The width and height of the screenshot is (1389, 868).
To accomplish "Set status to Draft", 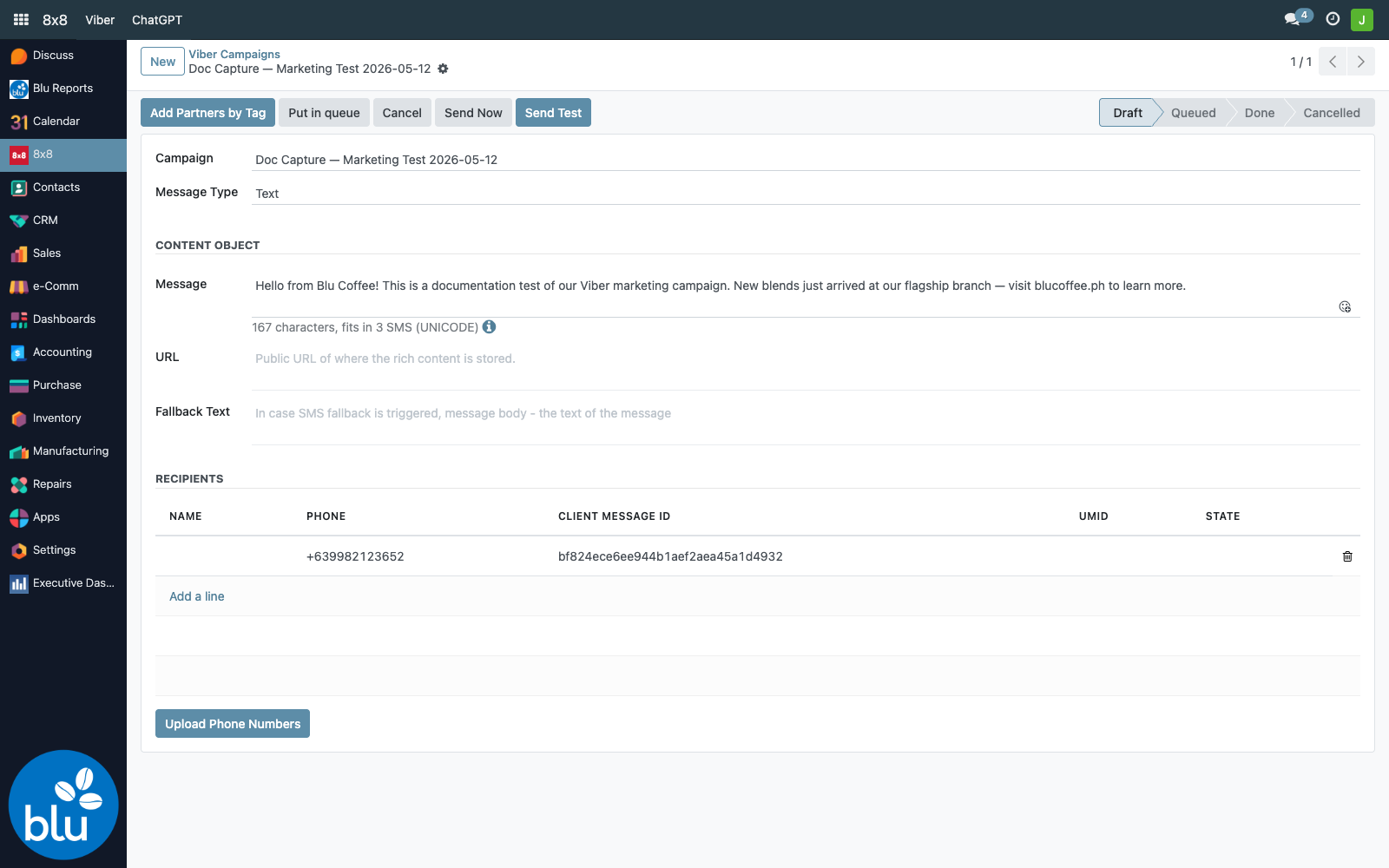I will tap(1127, 113).
